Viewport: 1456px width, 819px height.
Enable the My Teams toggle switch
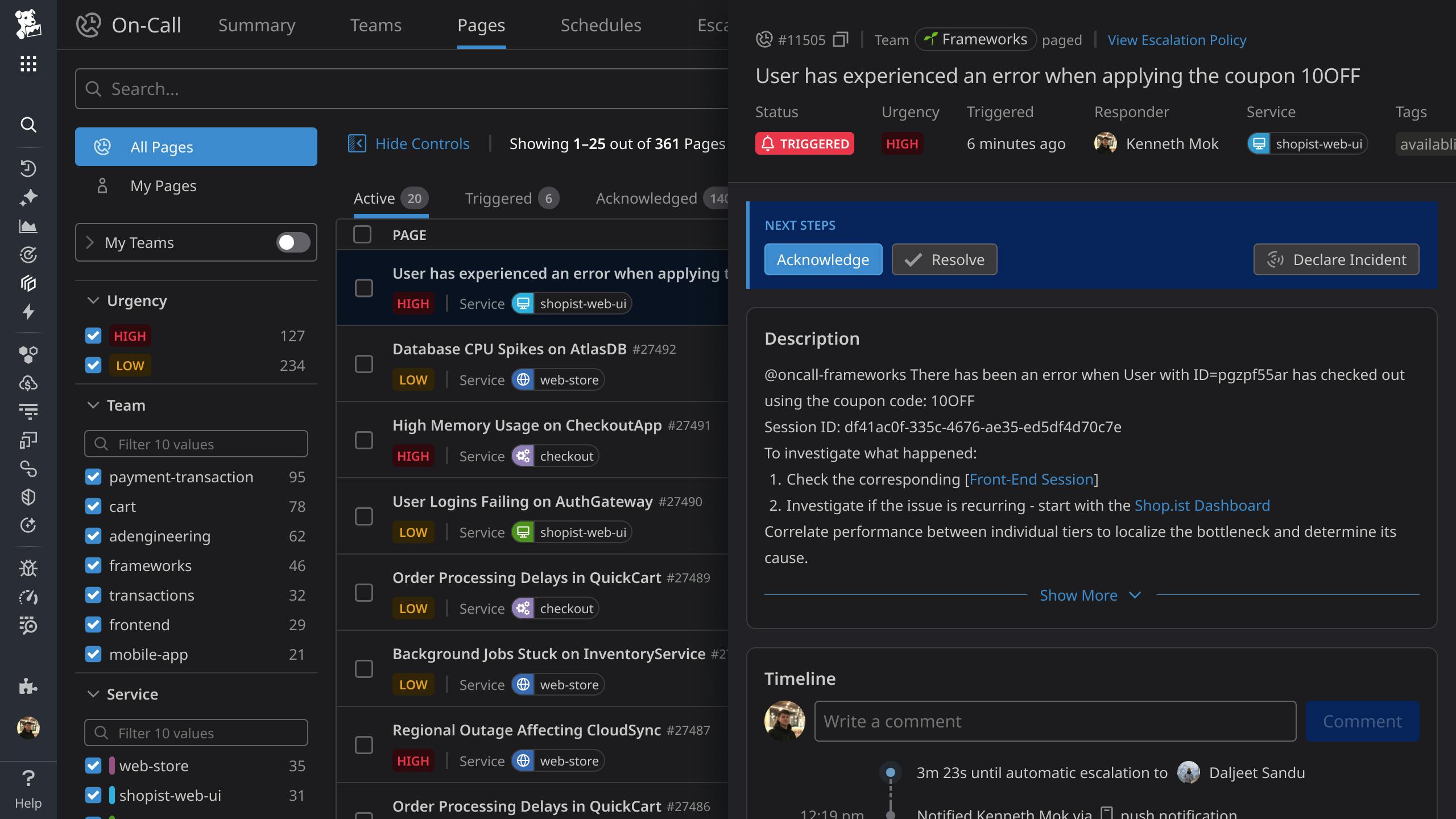pos(293,242)
